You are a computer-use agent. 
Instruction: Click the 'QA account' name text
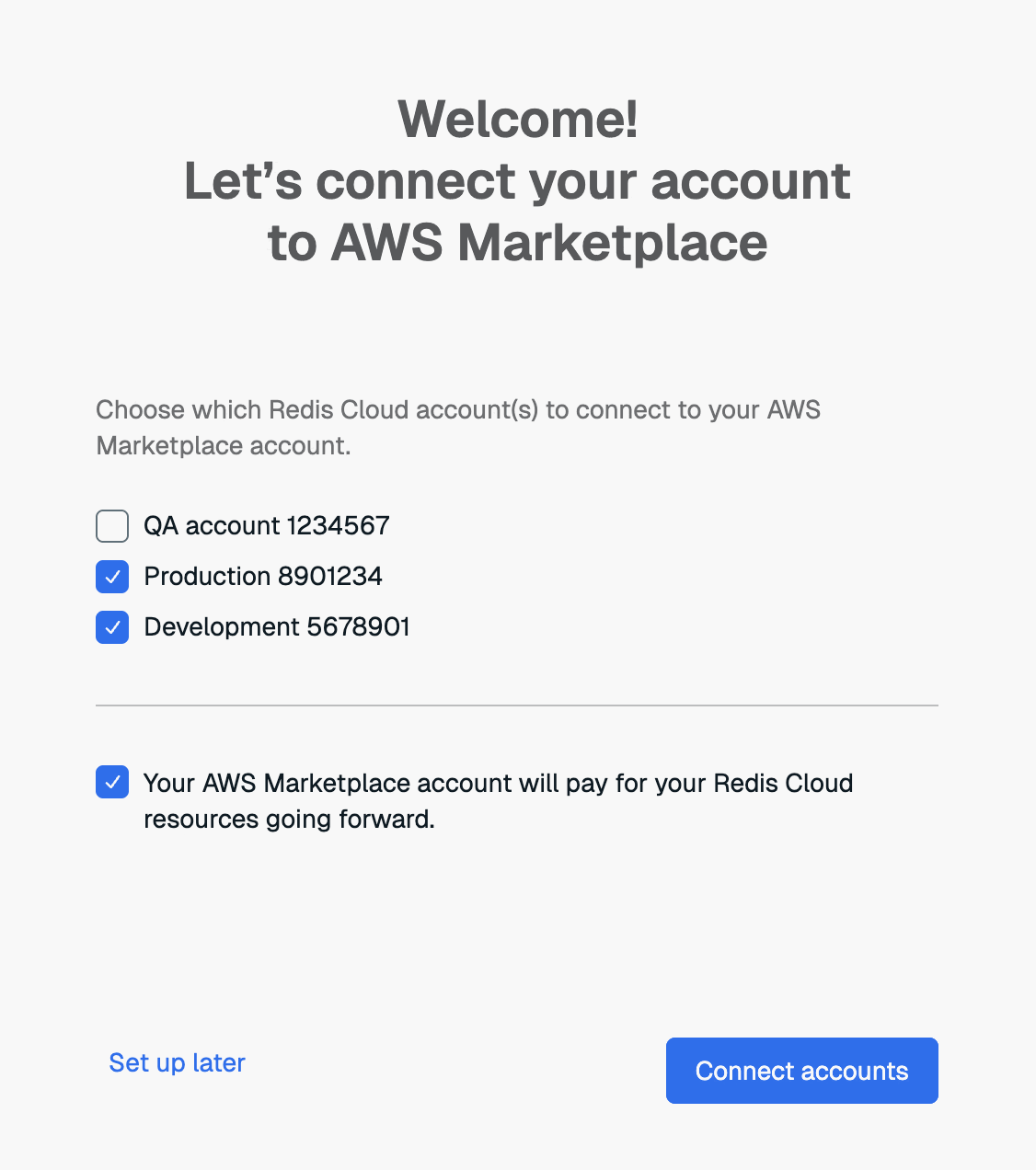212,526
